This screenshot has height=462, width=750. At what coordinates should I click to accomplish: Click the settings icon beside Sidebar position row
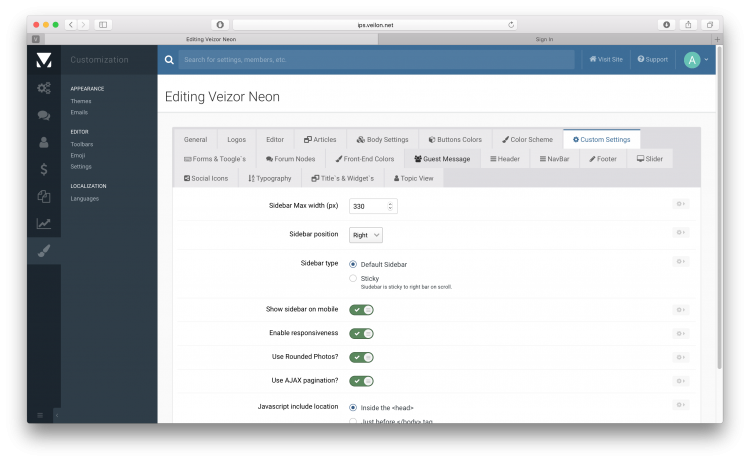tap(680, 232)
